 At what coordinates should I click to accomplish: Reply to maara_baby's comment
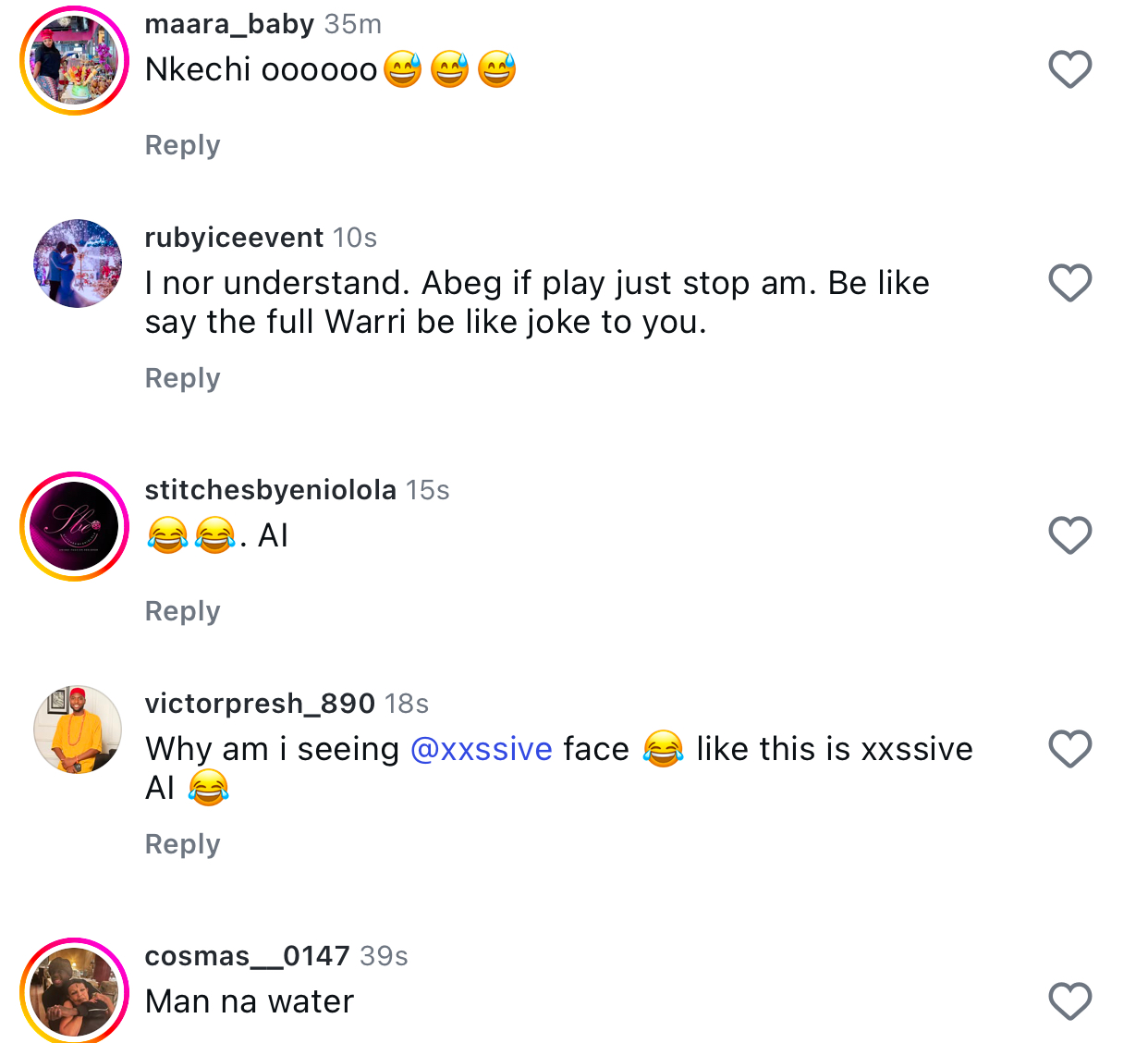point(183,145)
